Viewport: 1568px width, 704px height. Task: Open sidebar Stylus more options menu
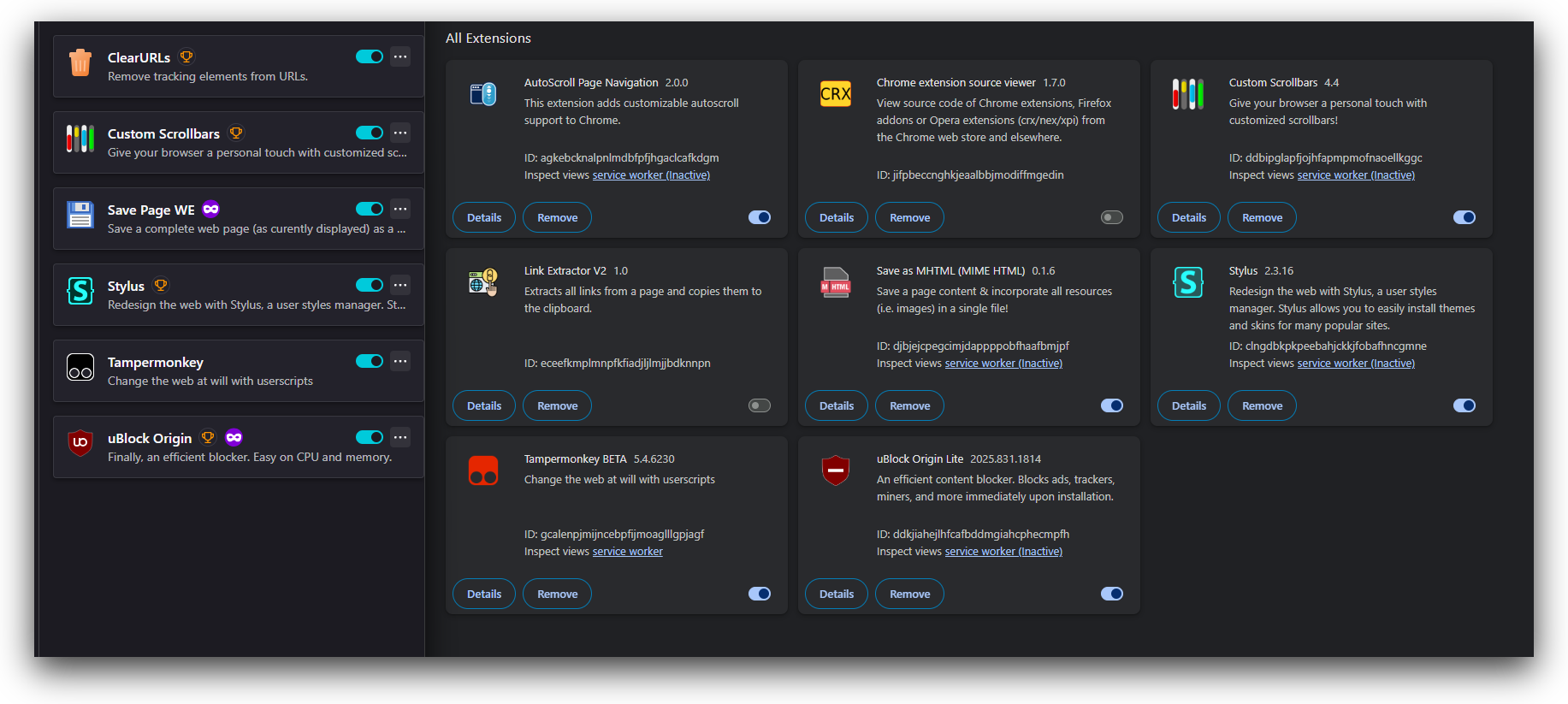[x=400, y=285]
